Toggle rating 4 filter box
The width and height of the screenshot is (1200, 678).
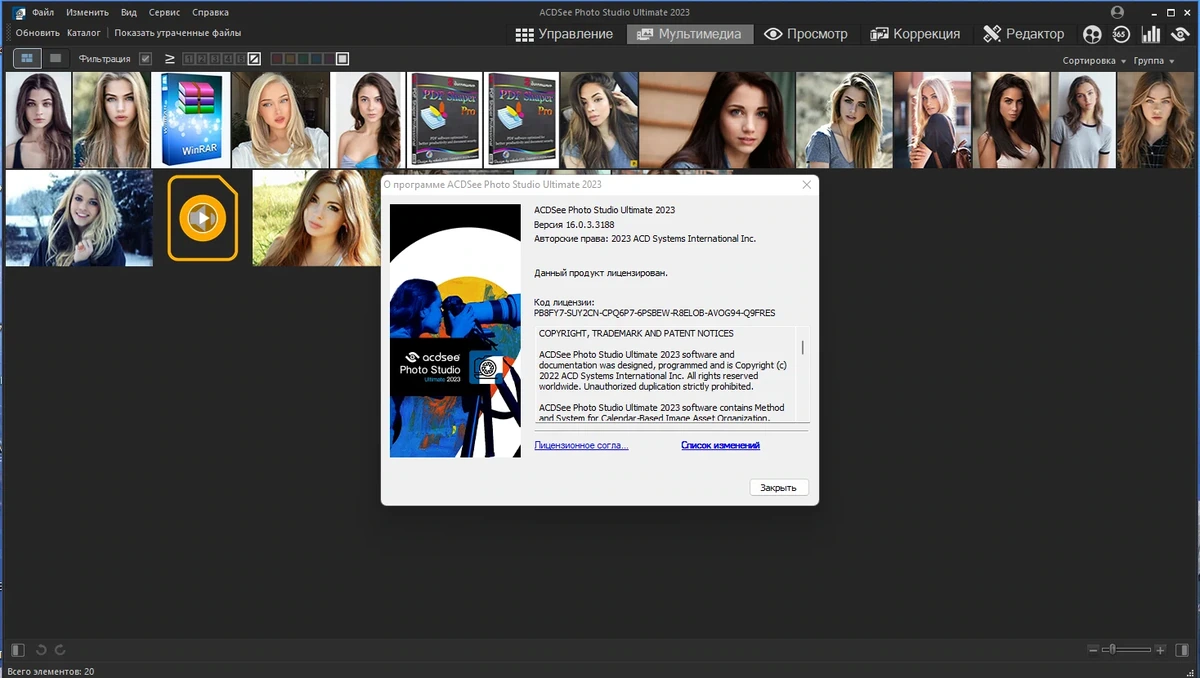click(228, 59)
